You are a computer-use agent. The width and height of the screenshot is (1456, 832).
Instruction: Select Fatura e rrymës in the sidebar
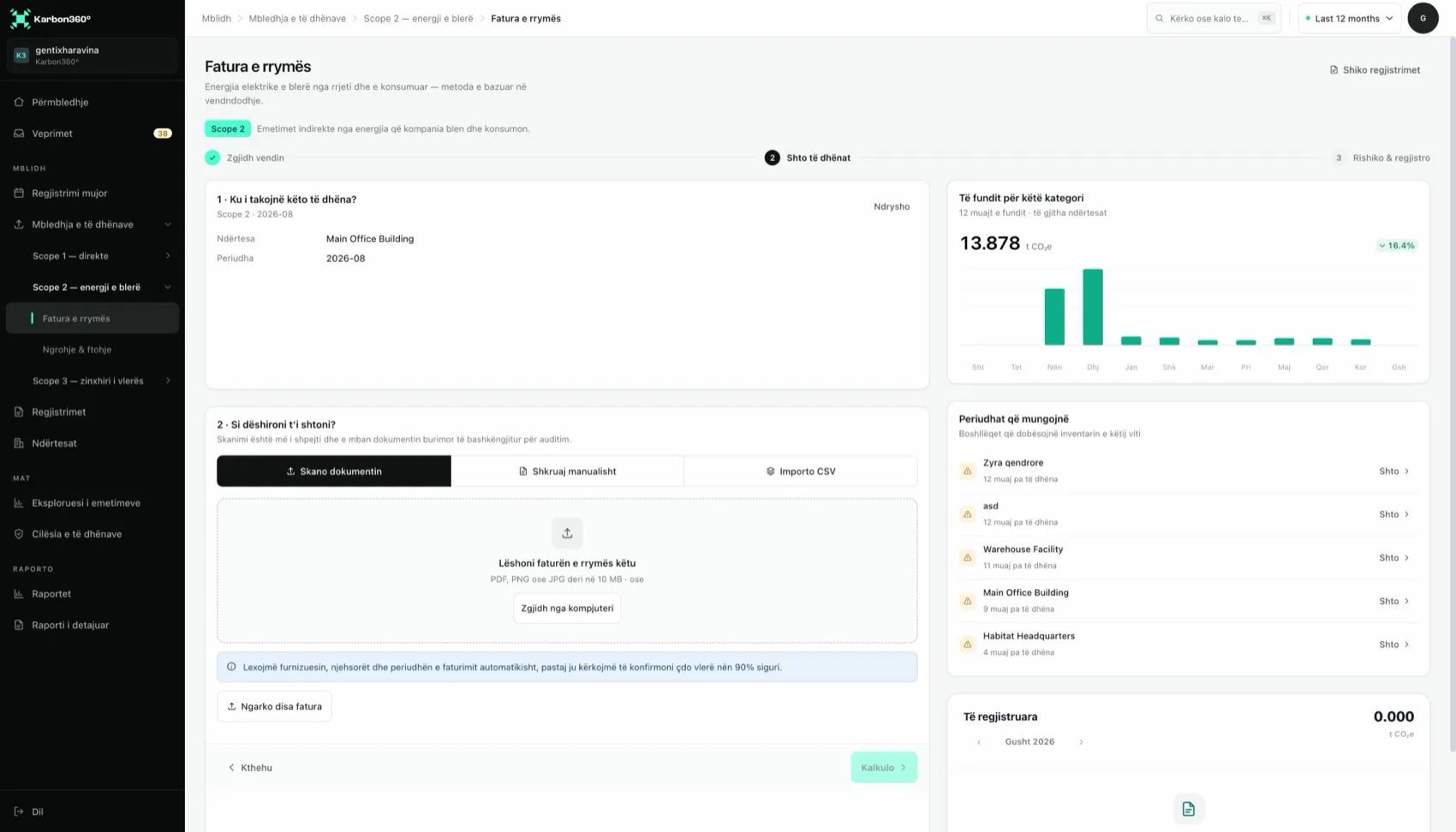coord(92,318)
